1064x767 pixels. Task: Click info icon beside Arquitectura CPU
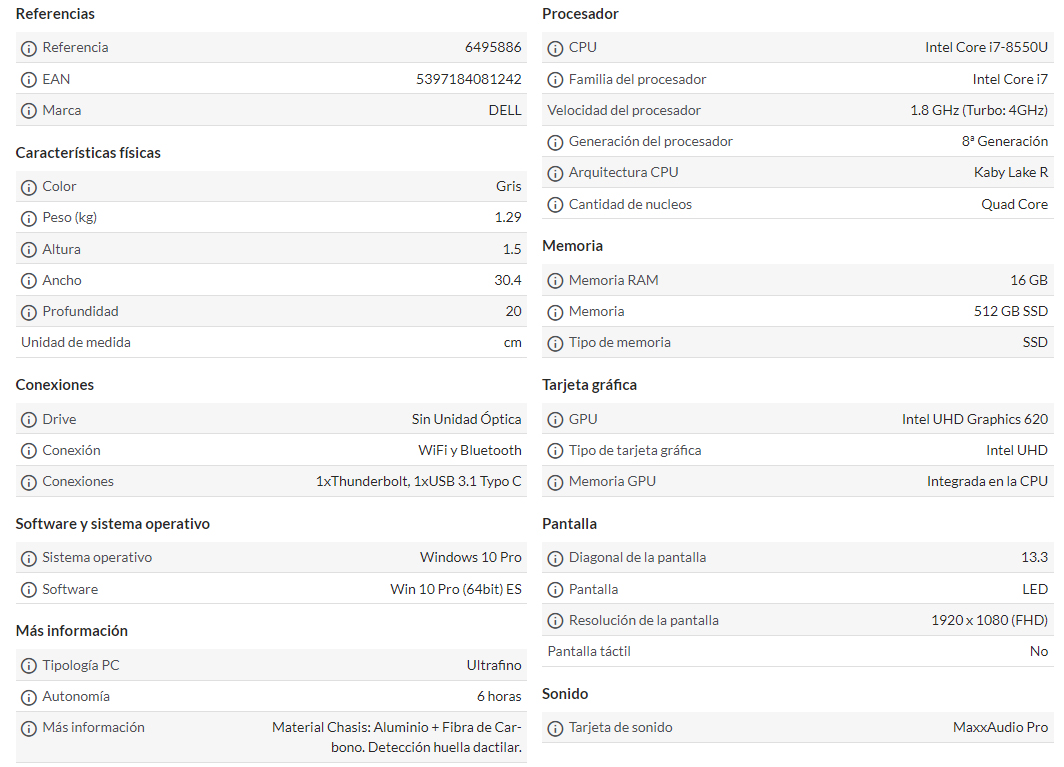coord(555,174)
